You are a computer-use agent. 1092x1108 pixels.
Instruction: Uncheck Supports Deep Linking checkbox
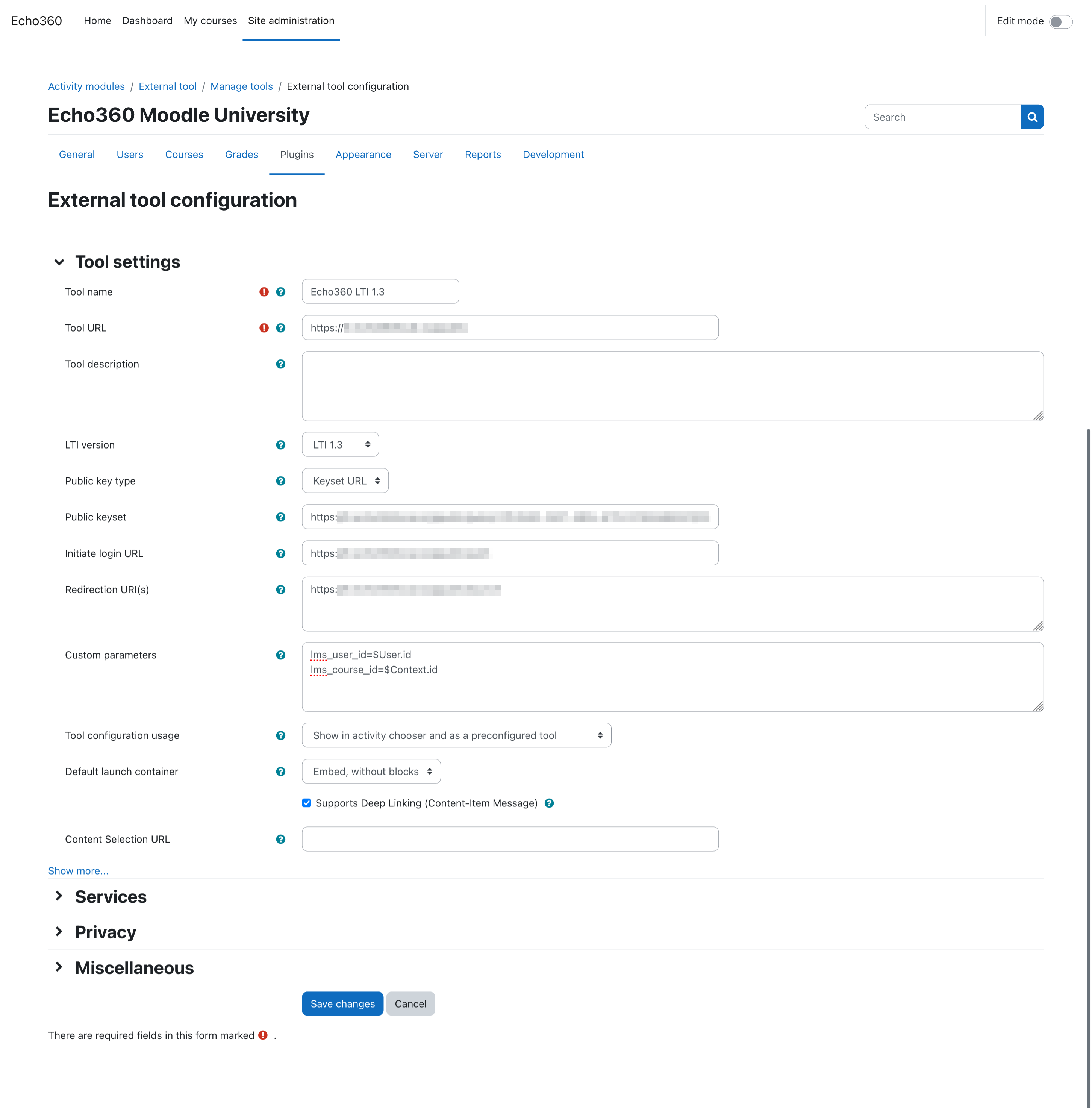(x=307, y=803)
